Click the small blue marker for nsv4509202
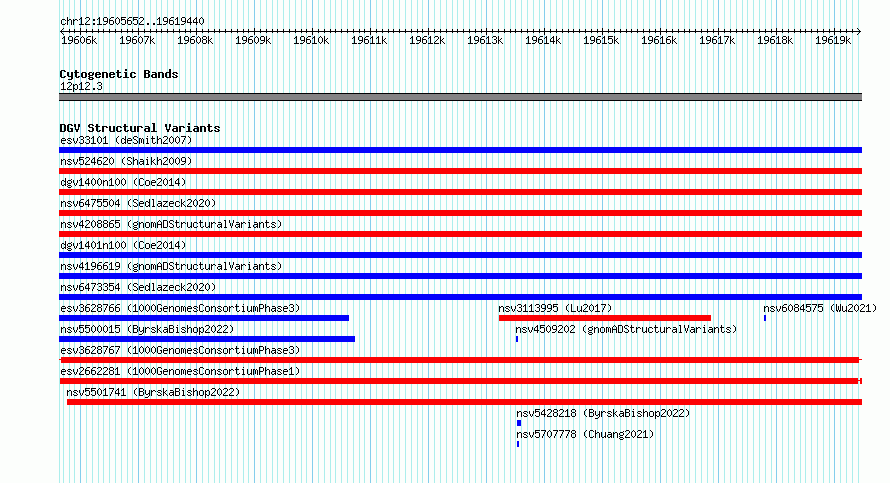 517,339
